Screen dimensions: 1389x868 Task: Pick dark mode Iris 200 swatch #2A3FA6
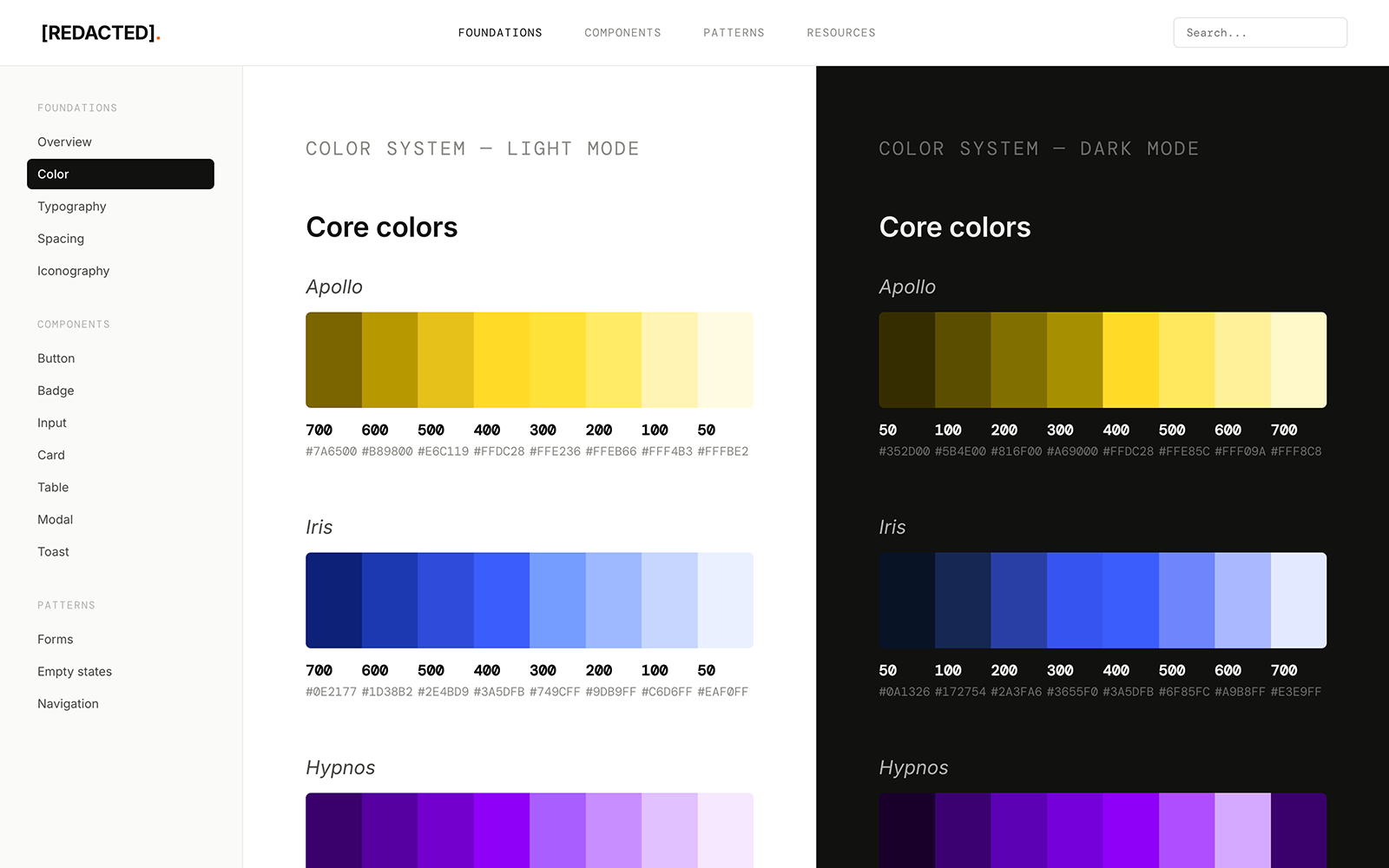click(1019, 601)
